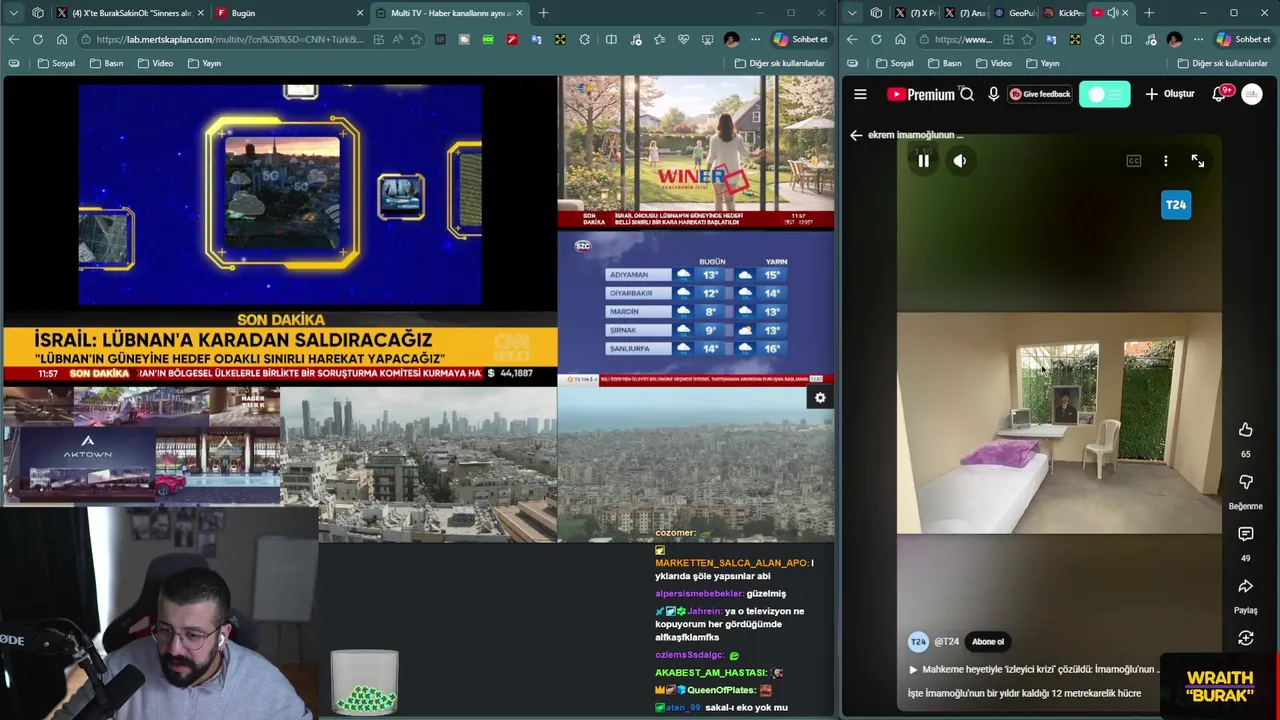The width and height of the screenshot is (1280, 720).
Task: Switch to the KickPe tab in right browser
Action: click(1063, 13)
